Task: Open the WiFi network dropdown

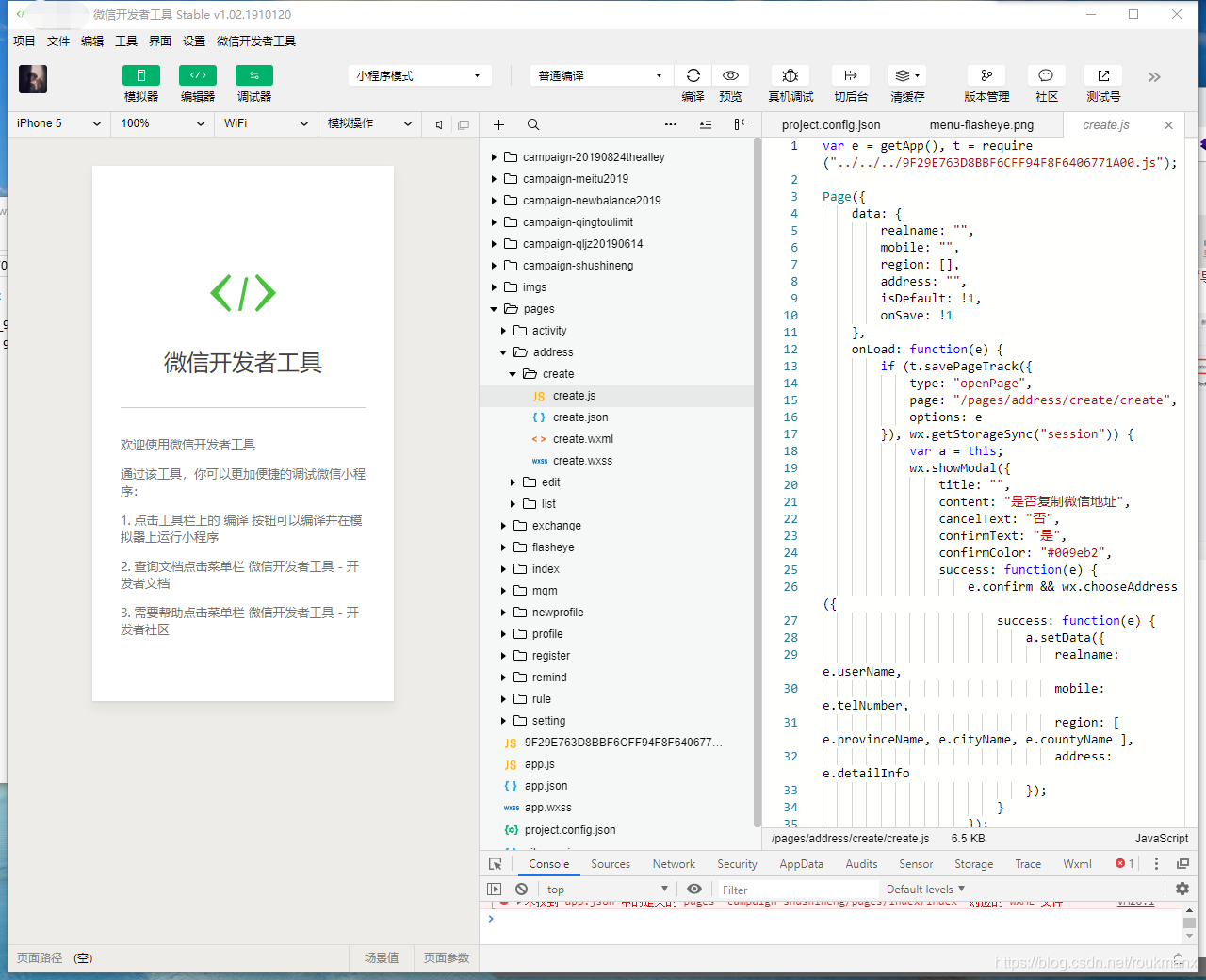Action: 266,123
